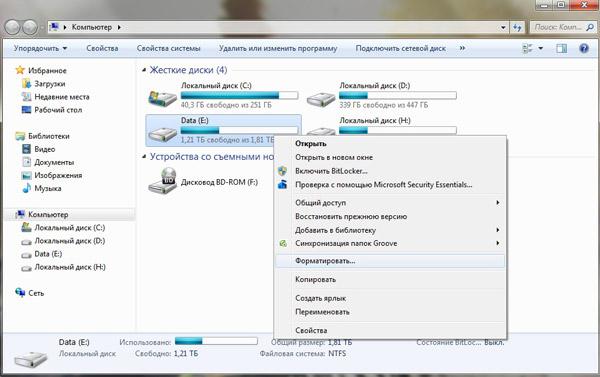Viewport: 600px width, 377px height.
Task: Open the Упорядочить dropdown menu
Action: (40, 48)
